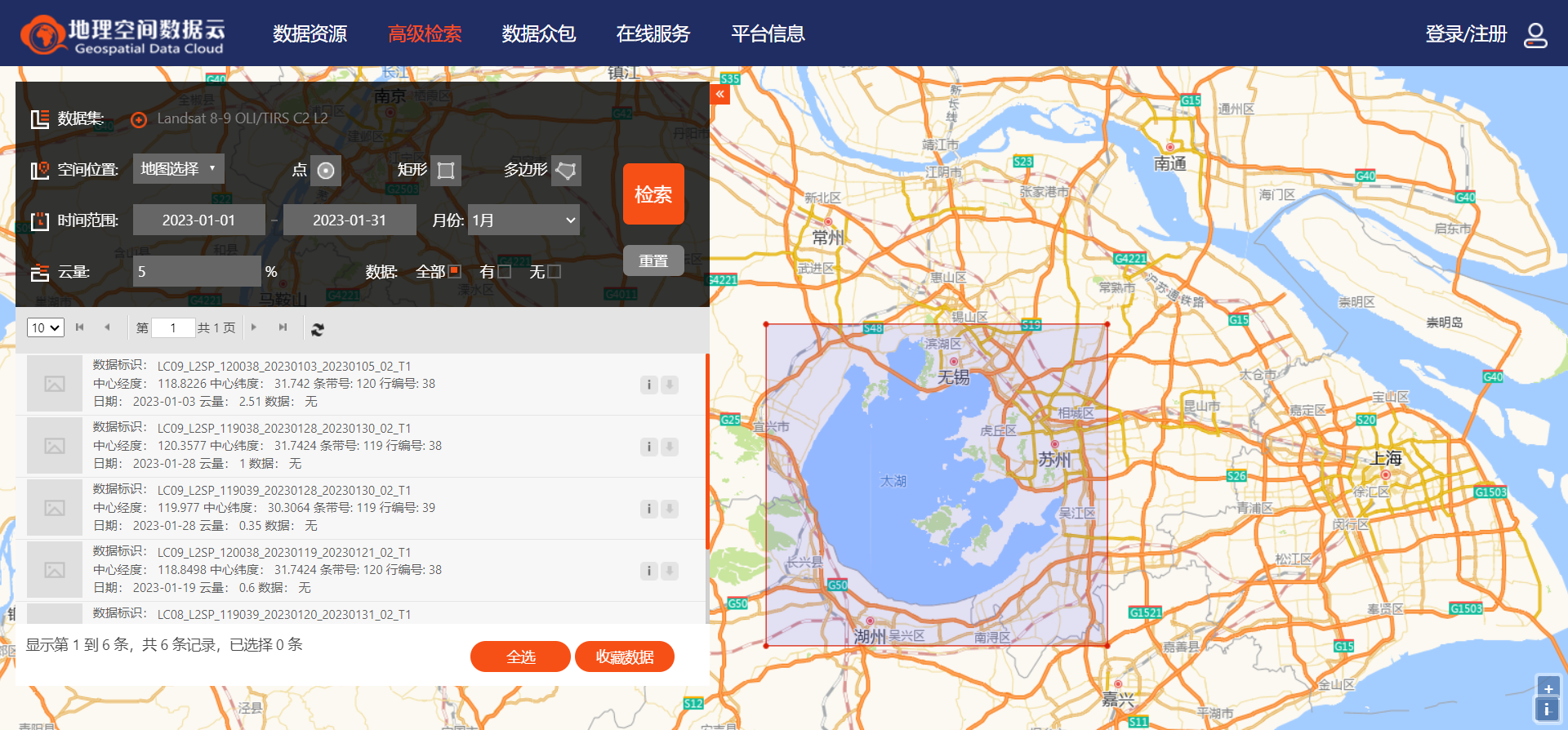Click the 南通 label on map
The image size is (1568, 730).
(x=1170, y=163)
